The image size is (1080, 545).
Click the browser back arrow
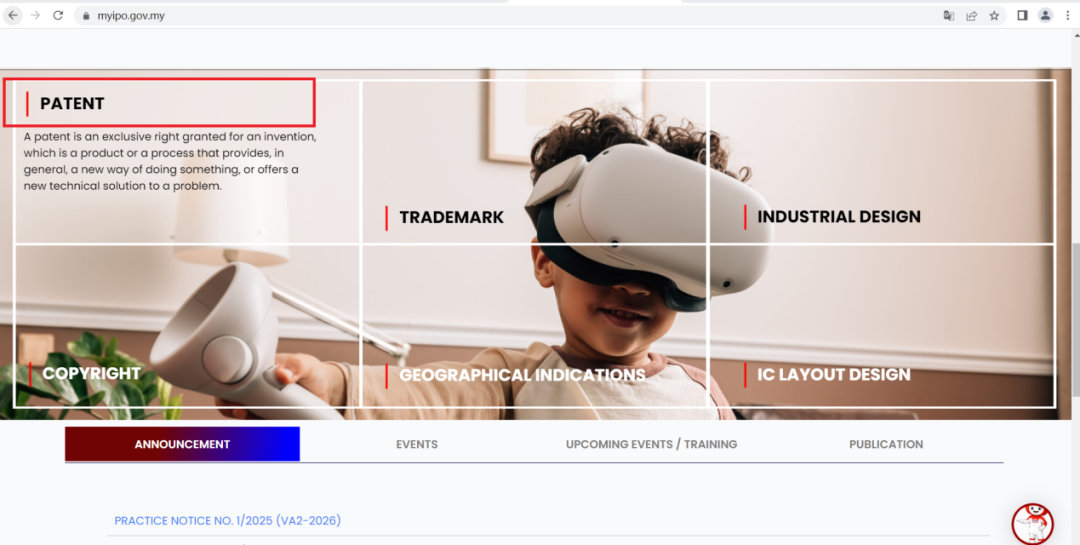coord(13,15)
